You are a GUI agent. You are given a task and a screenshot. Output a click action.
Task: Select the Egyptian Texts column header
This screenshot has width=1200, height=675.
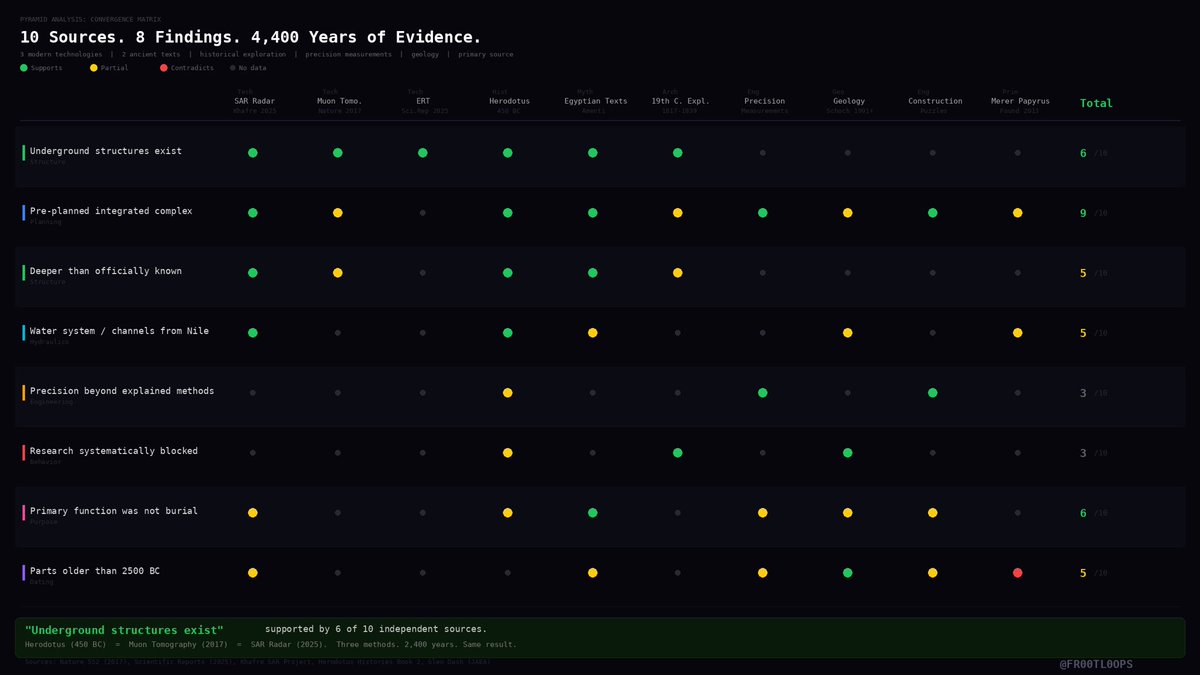[x=594, y=101]
